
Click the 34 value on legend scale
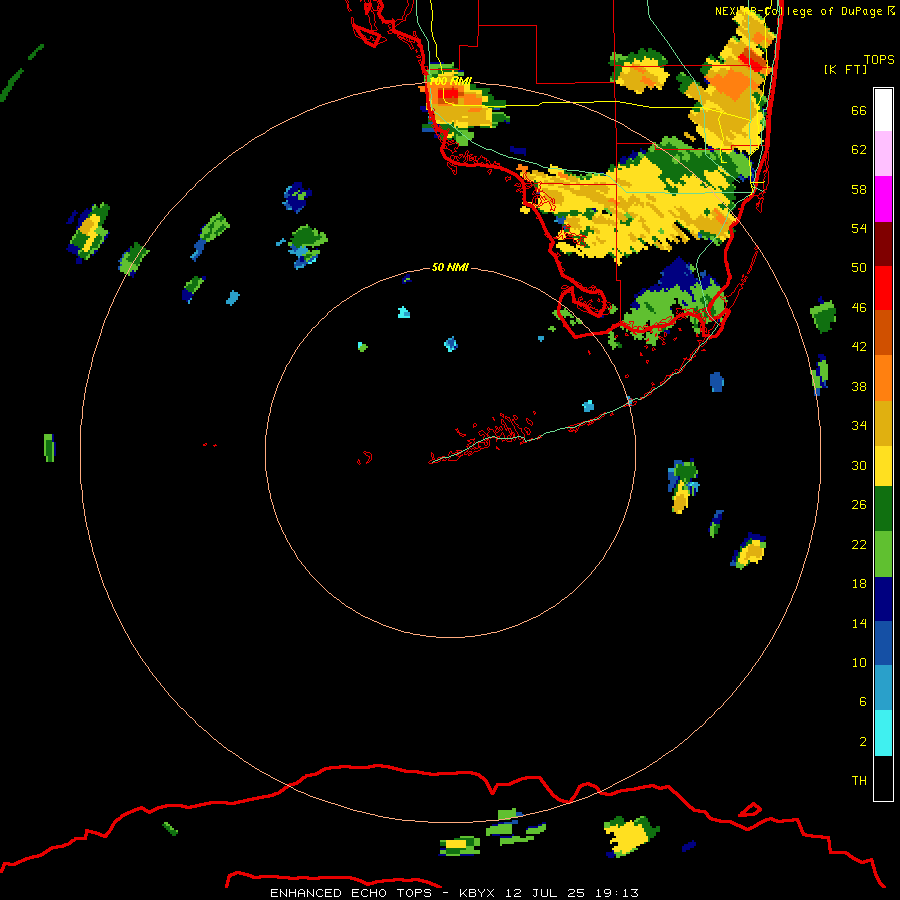859,426
